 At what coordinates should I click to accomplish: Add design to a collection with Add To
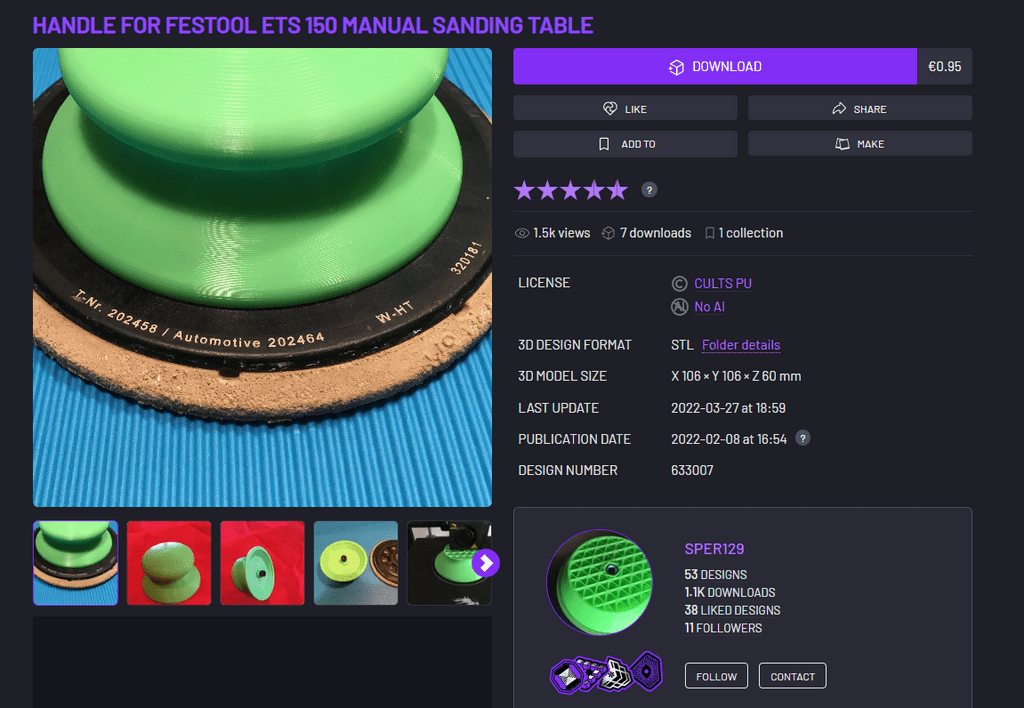click(x=625, y=144)
